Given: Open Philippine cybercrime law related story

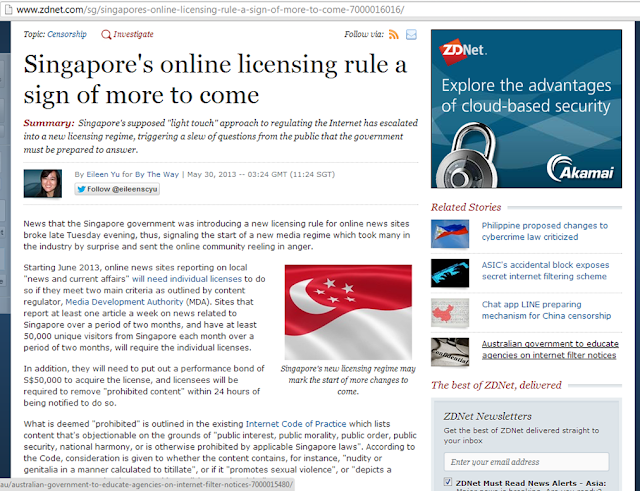Looking at the screenshot, I should tap(544, 231).
